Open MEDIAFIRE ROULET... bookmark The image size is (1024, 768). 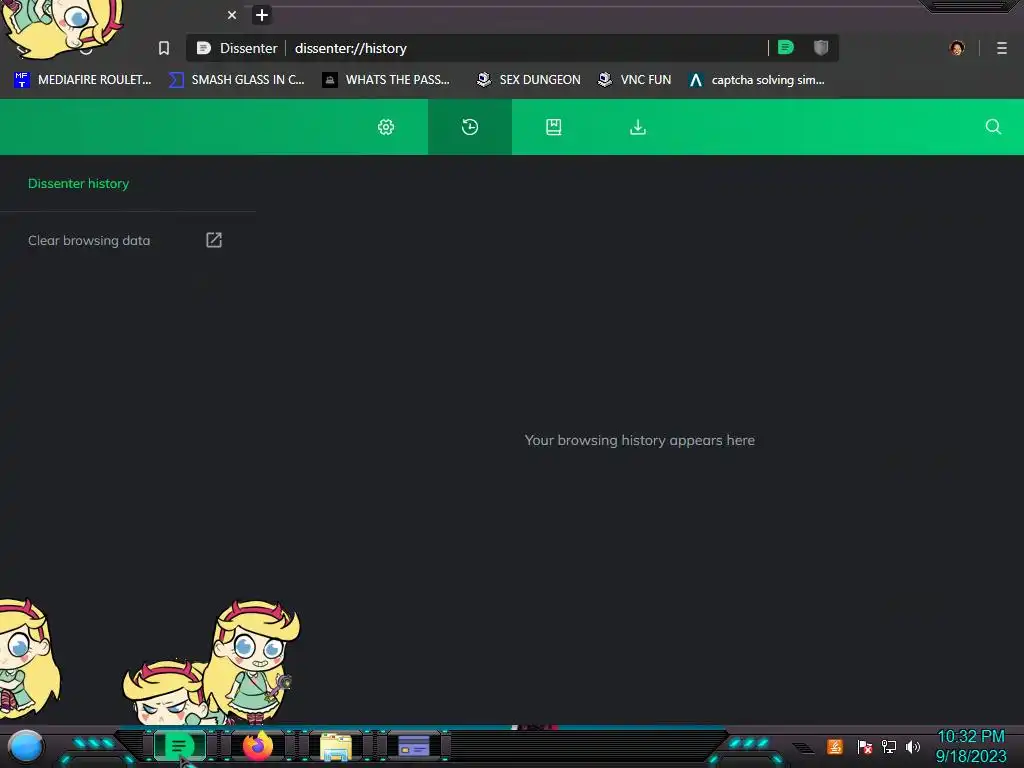click(x=83, y=80)
